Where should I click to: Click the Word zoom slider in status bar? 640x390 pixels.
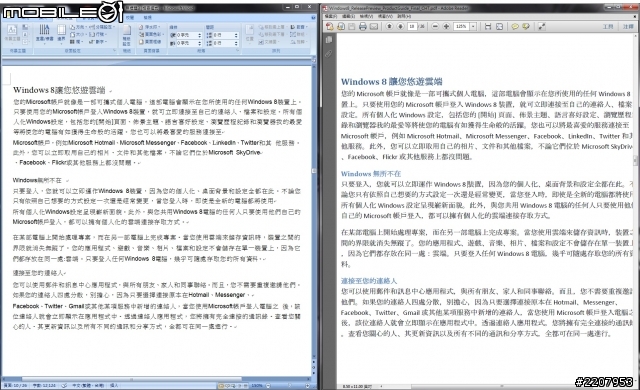point(287,385)
